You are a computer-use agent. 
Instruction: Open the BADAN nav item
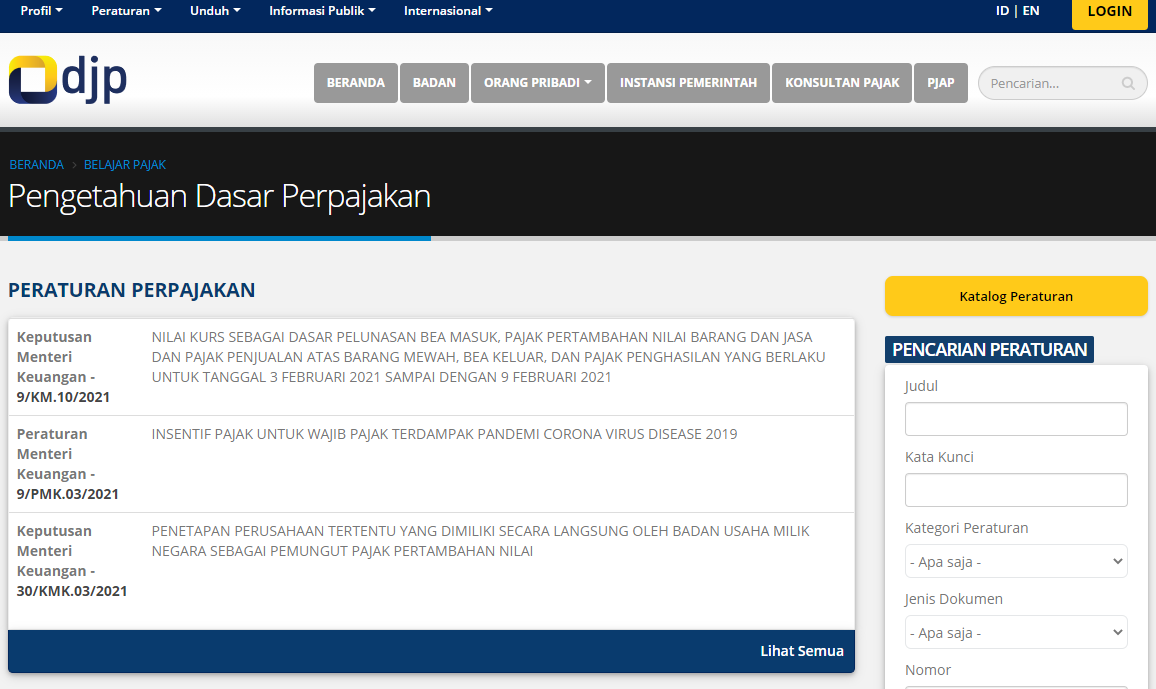click(434, 83)
